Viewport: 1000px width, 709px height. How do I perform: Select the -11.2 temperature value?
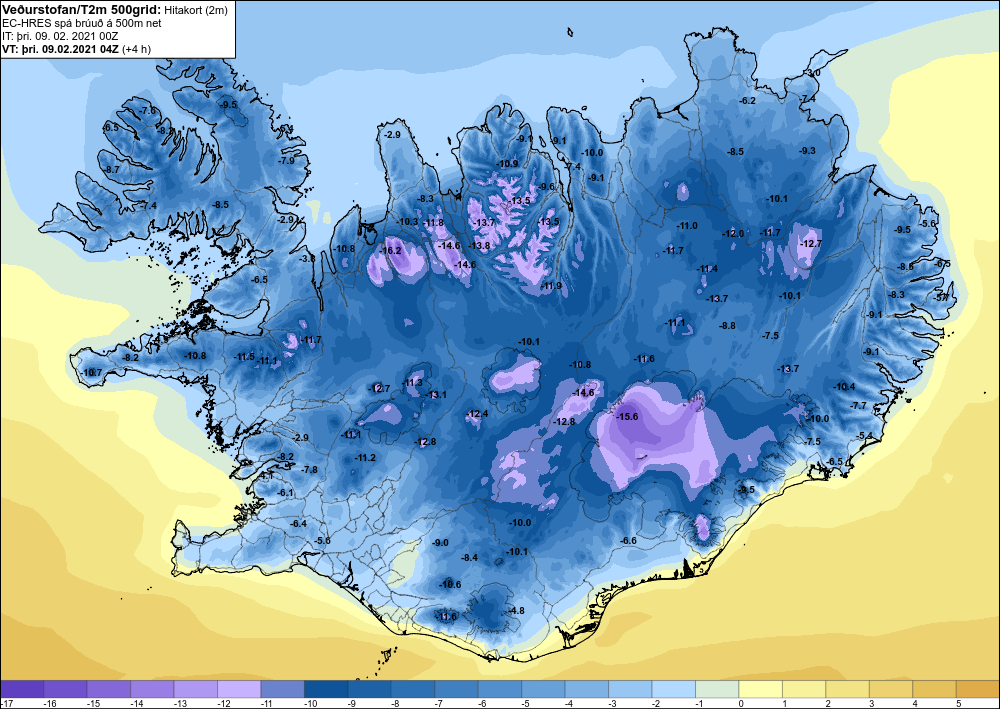[x=365, y=458]
